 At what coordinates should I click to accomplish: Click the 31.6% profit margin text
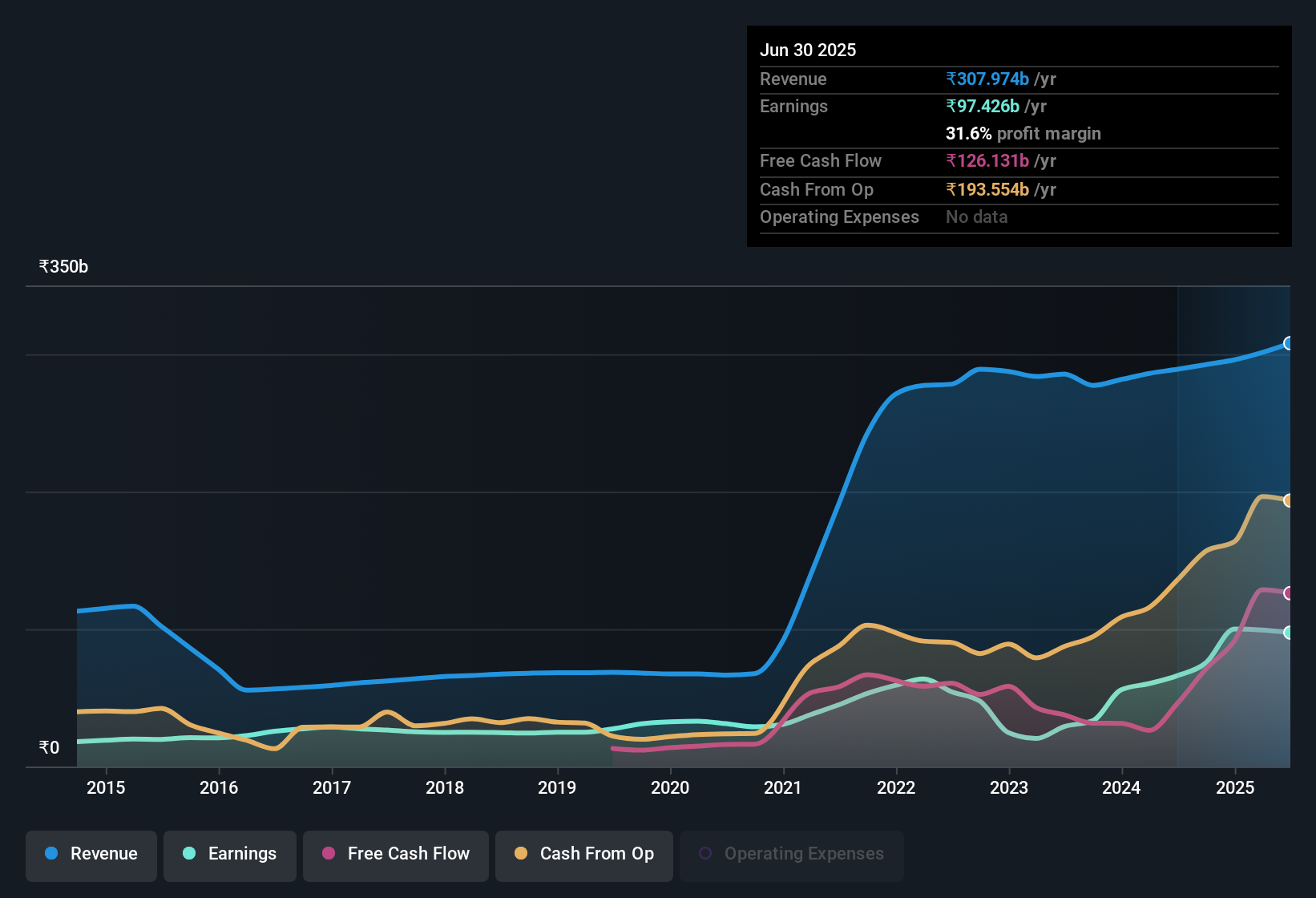tap(1023, 133)
